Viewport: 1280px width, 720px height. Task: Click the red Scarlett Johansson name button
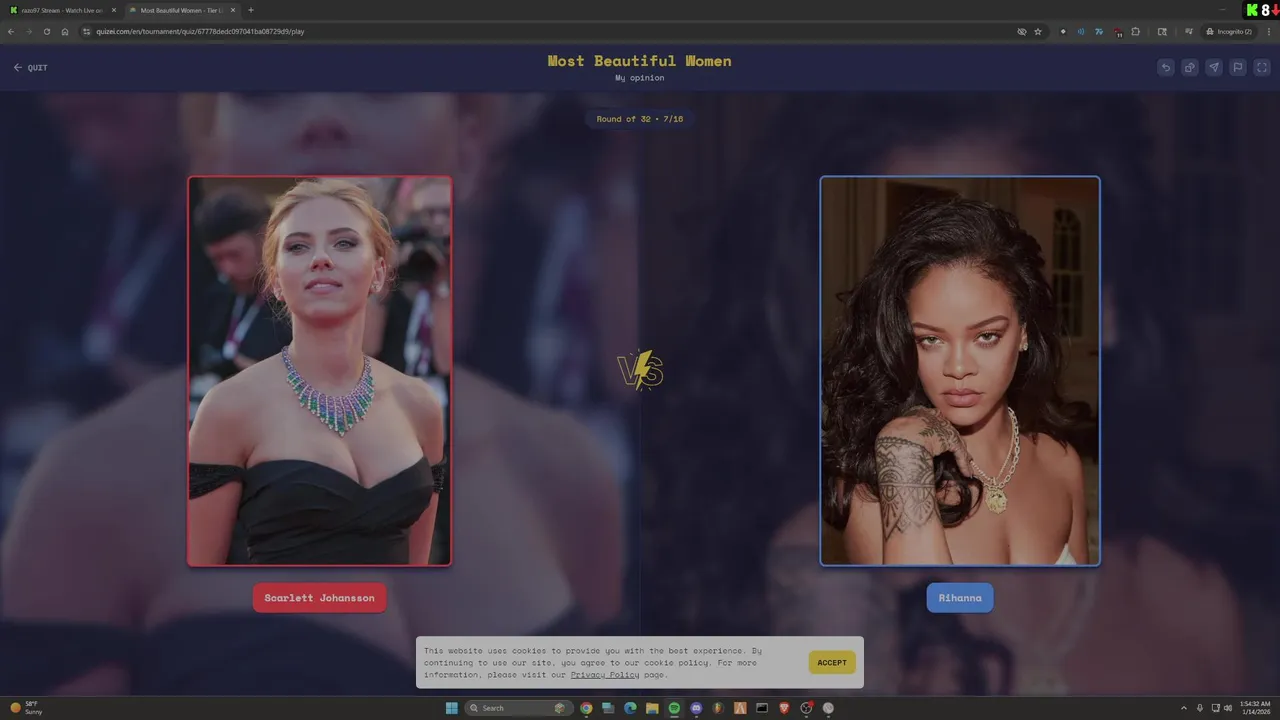click(319, 598)
